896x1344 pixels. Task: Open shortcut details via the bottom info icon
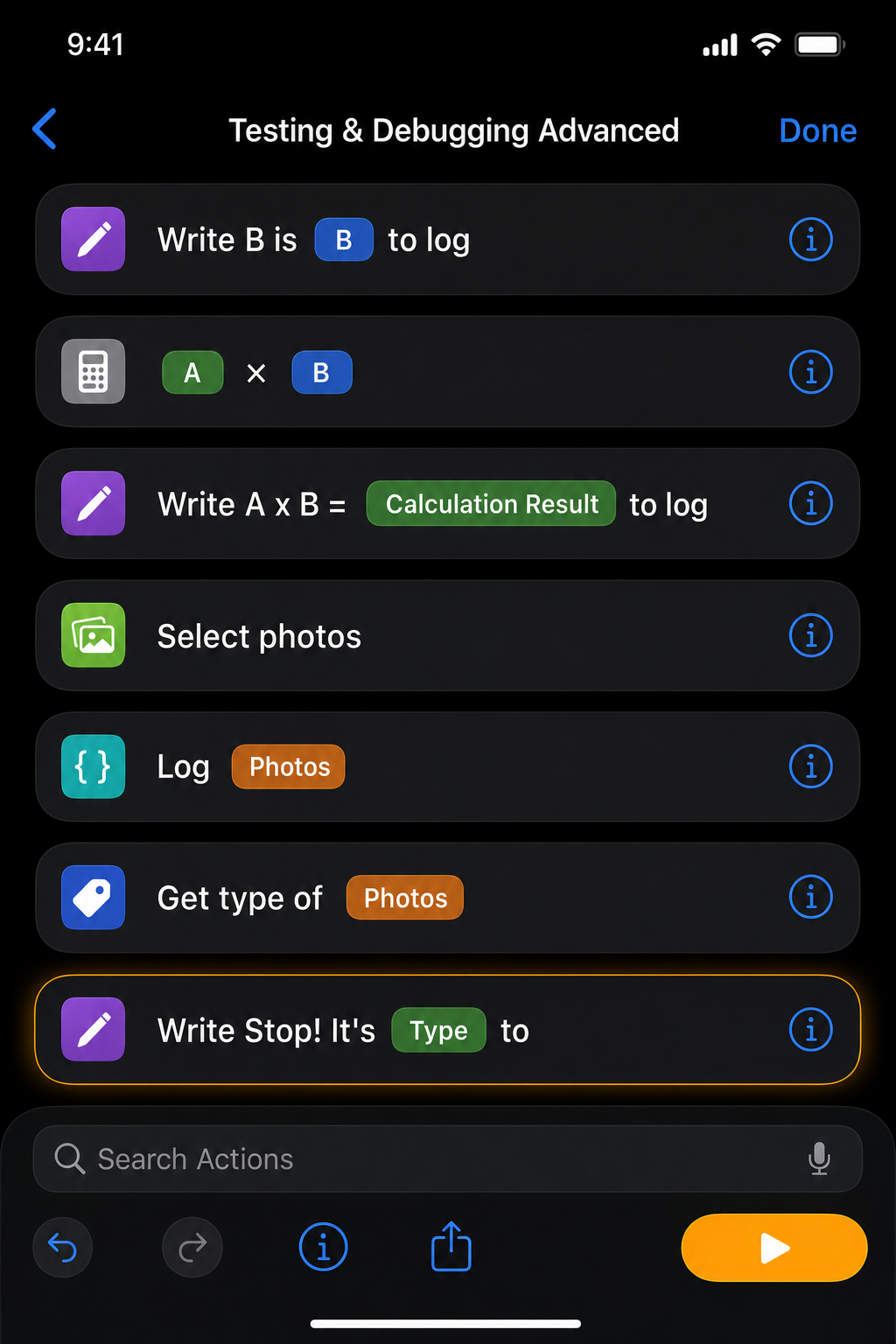point(323,1248)
